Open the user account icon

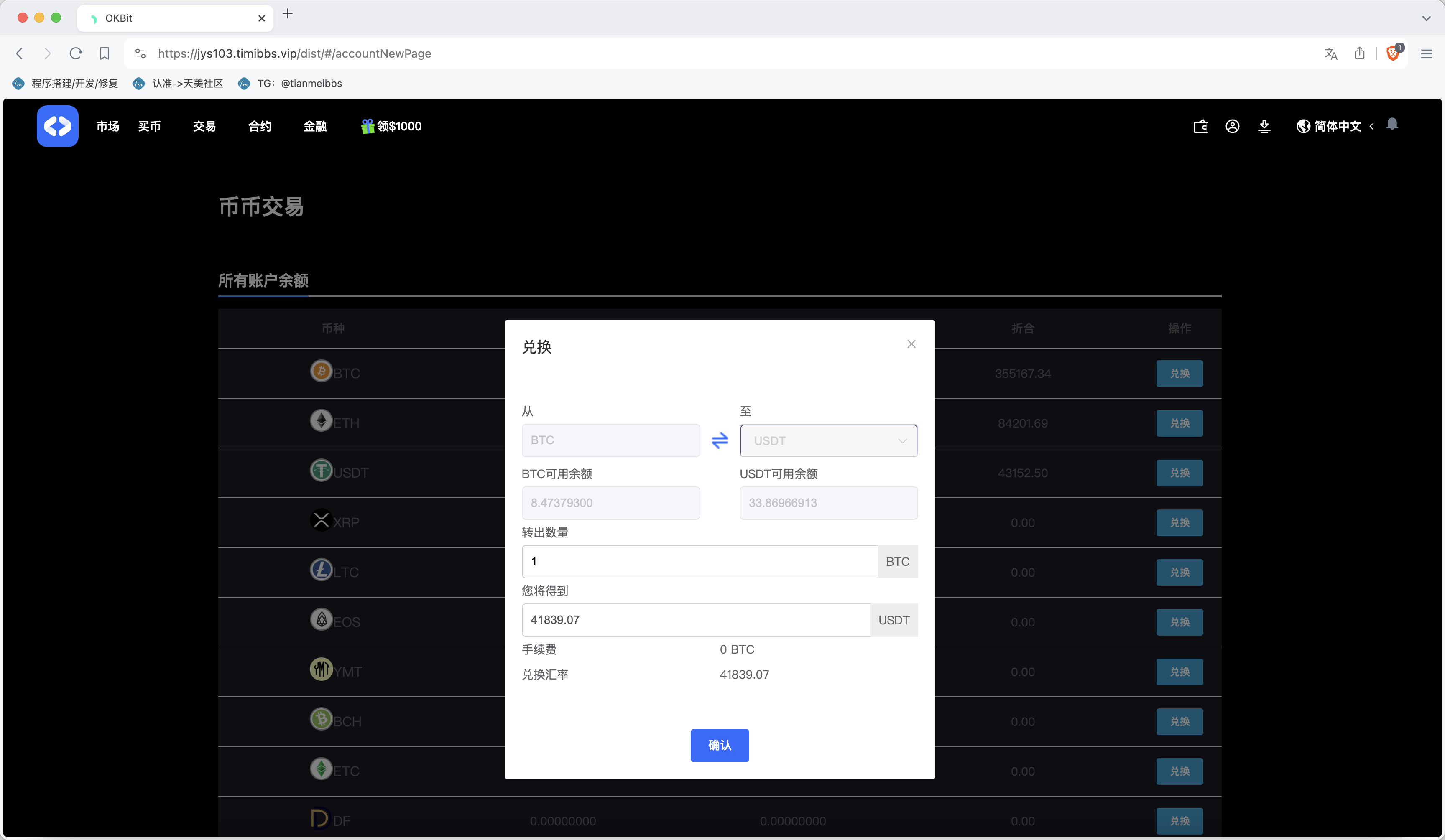point(1232,126)
